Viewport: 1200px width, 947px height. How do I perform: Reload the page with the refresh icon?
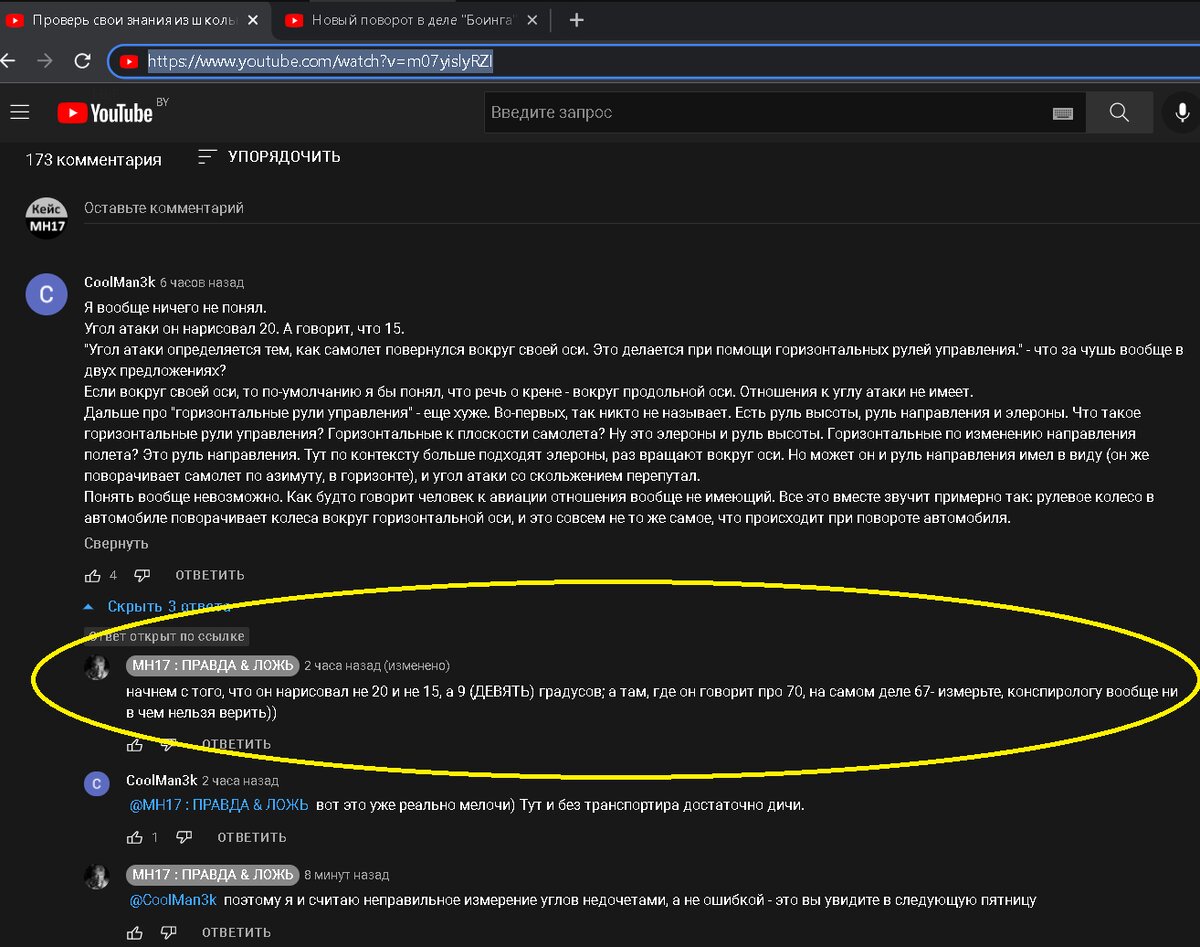coord(84,61)
